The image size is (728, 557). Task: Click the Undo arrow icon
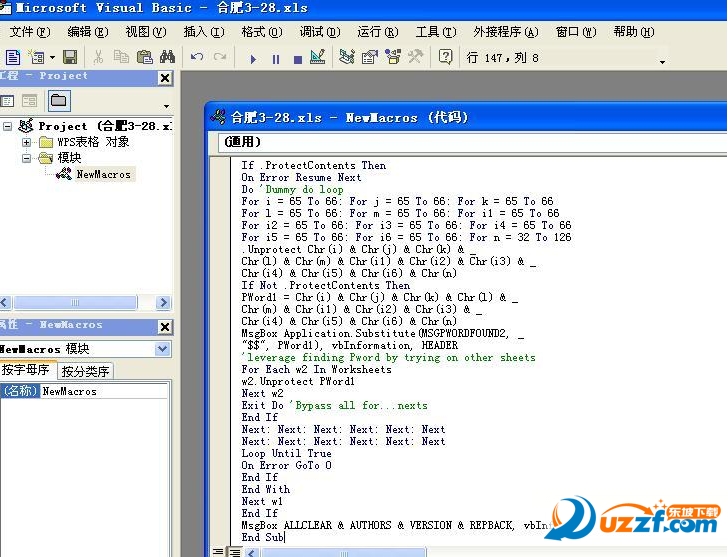click(197, 58)
